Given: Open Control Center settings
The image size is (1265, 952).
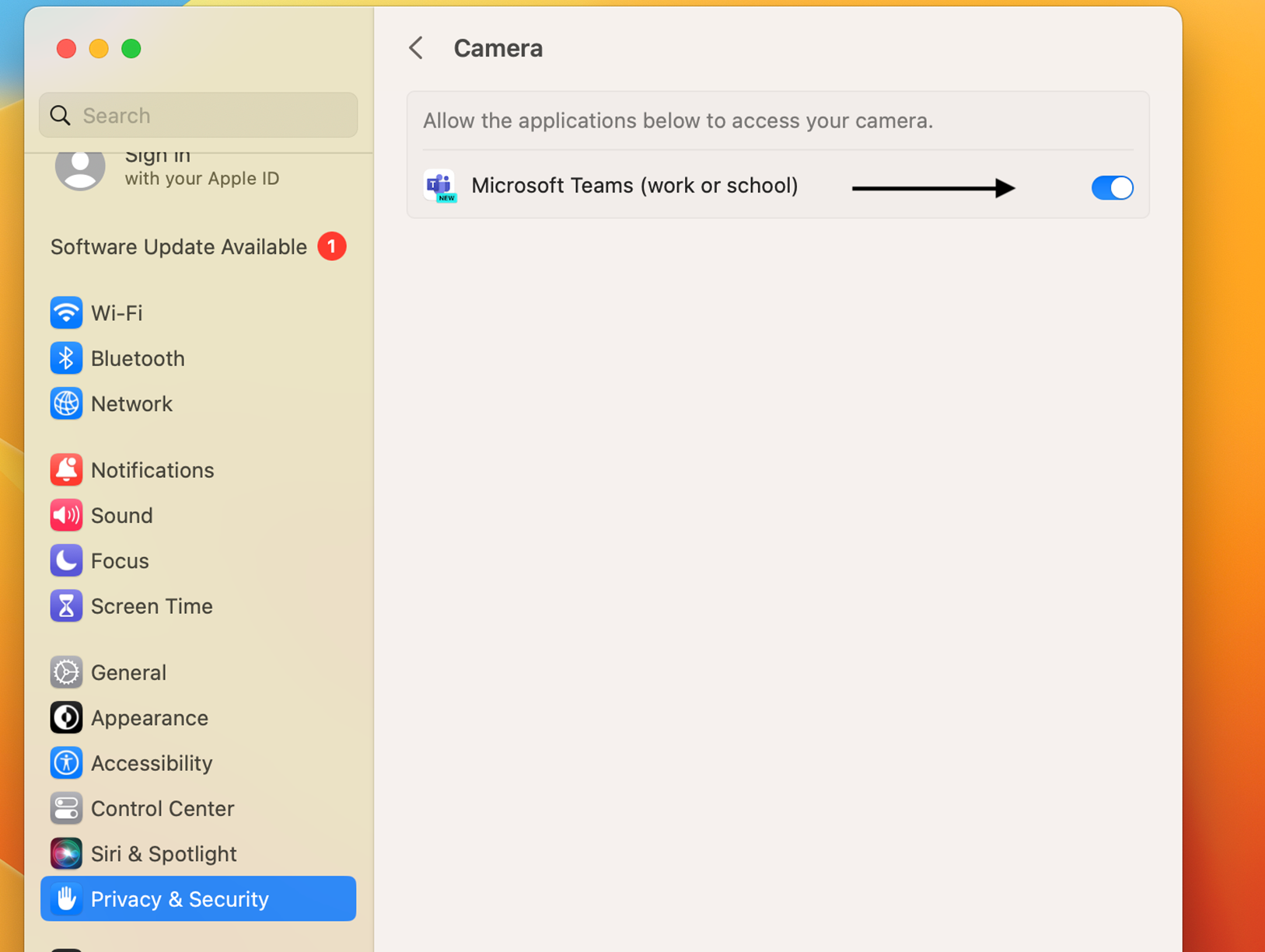Looking at the screenshot, I should (162, 808).
